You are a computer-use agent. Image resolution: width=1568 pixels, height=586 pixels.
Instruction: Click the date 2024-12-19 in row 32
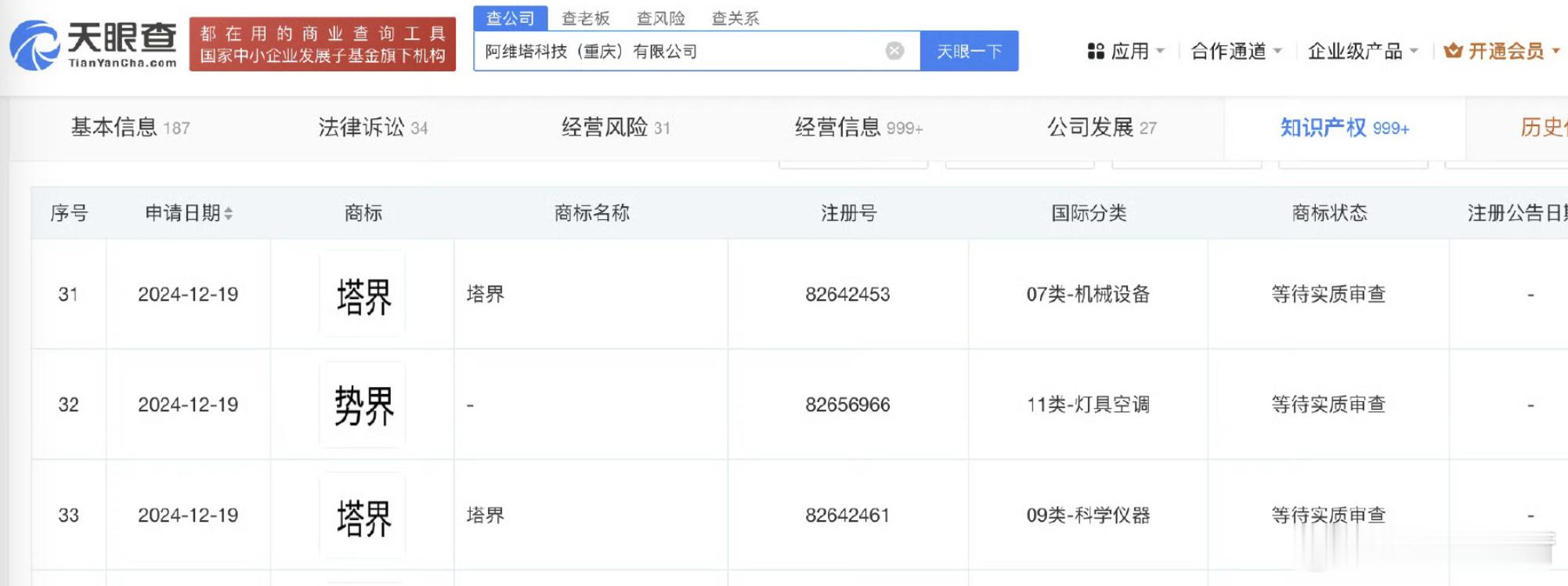click(188, 405)
